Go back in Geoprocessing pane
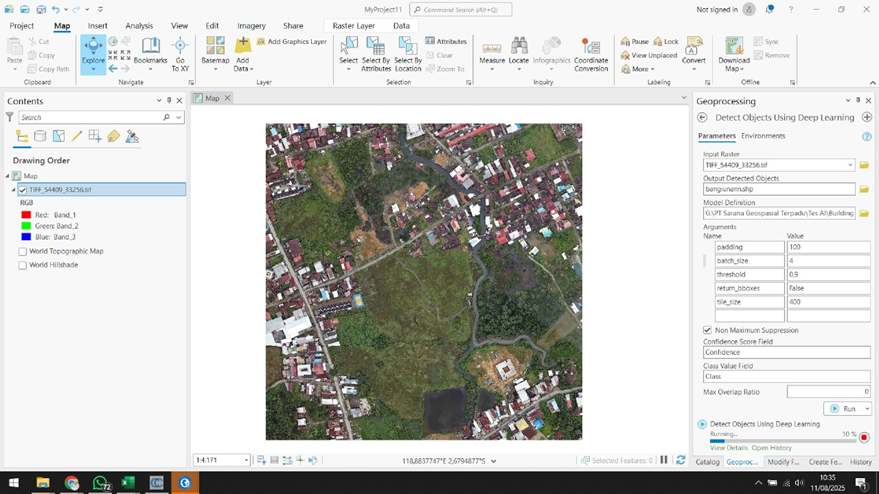 pyautogui.click(x=702, y=117)
